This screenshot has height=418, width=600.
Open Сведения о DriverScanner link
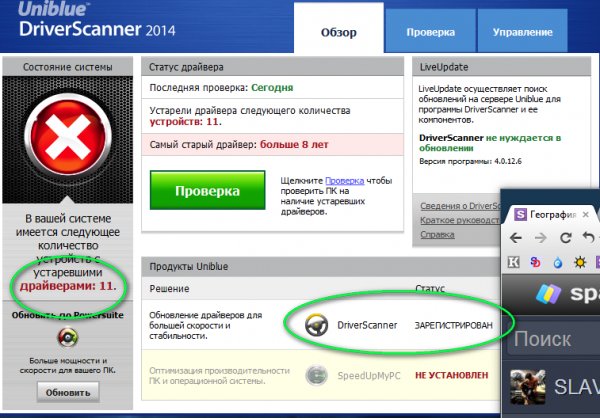[460, 206]
